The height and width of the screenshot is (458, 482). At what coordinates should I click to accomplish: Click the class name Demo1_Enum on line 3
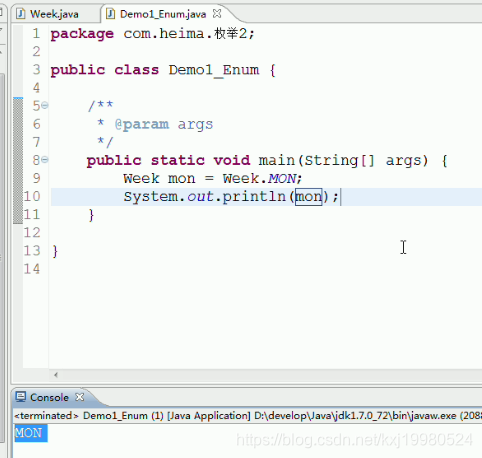pos(214,70)
